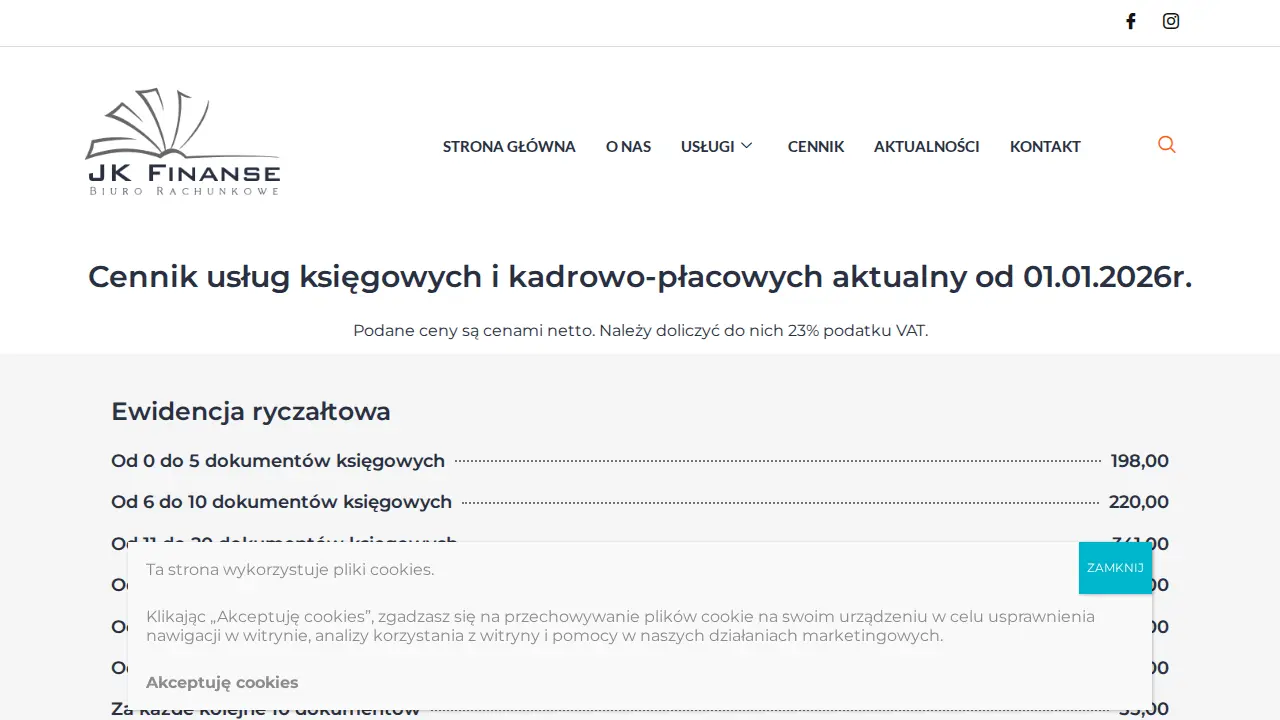Viewport: 1280px width, 720px height.
Task: Go to Strona główna
Action: 509,146
